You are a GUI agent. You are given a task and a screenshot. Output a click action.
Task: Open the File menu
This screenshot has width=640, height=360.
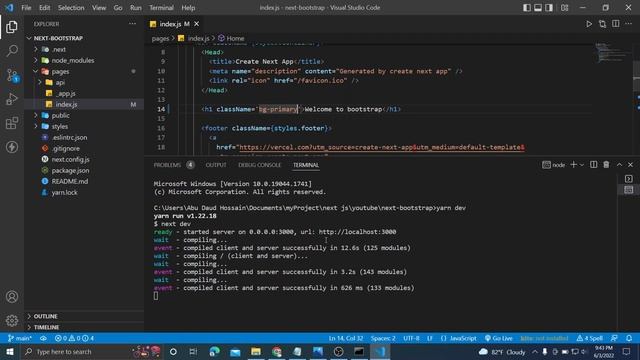[x=26, y=8]
